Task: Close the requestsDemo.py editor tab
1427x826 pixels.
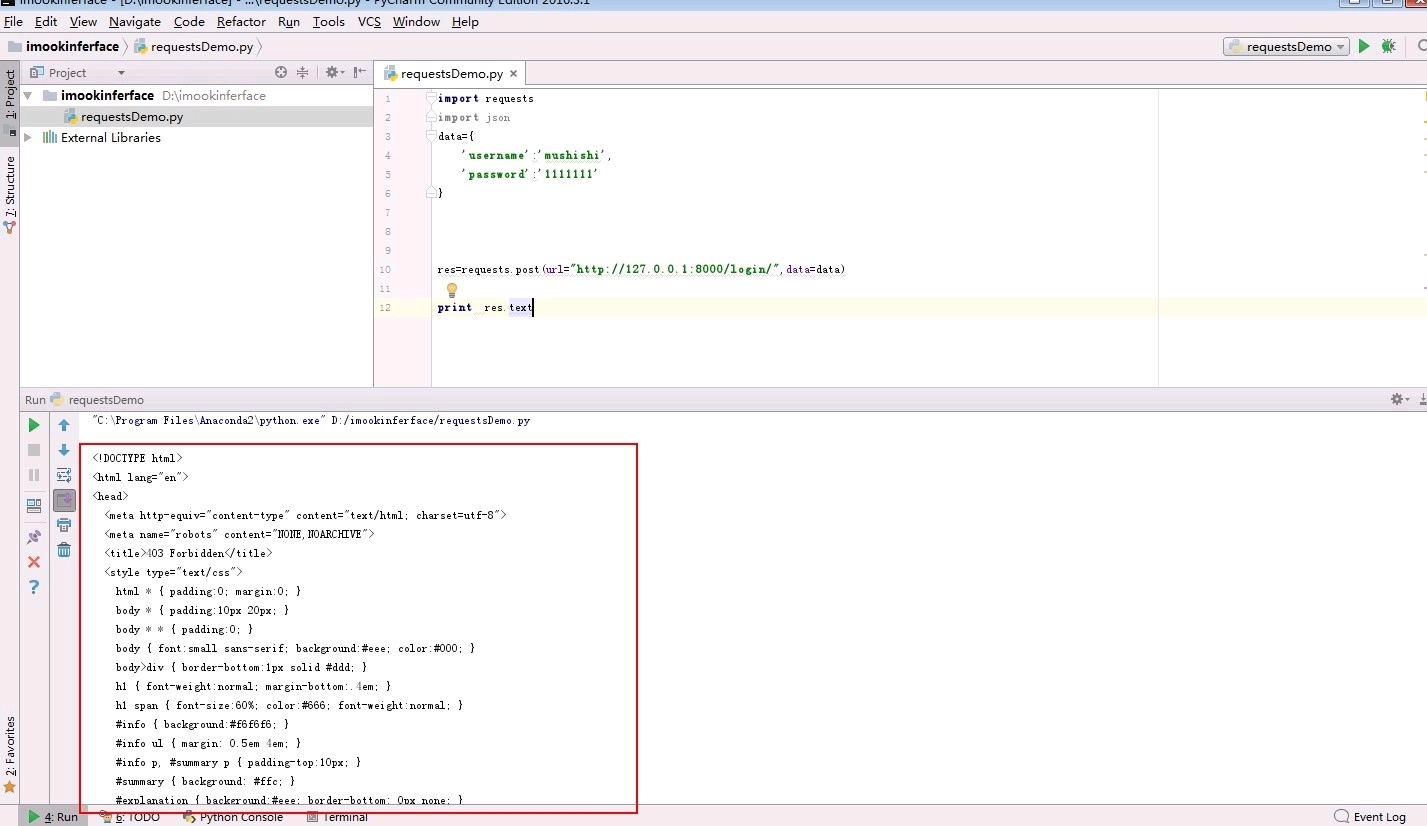Action: 514,74
